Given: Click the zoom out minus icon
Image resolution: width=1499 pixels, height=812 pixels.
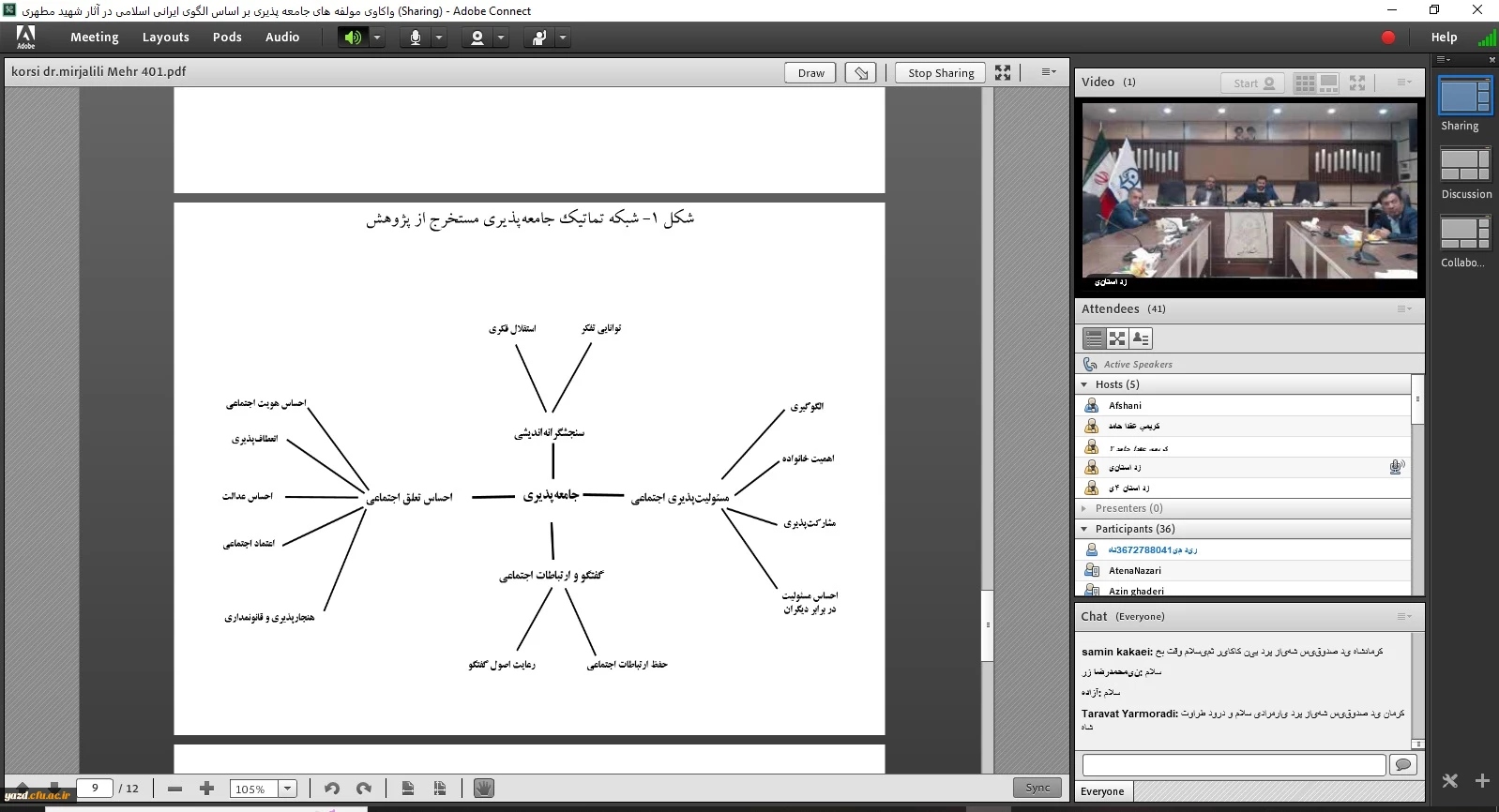Looking at the screenshot, I should click(x=174, y=789).
